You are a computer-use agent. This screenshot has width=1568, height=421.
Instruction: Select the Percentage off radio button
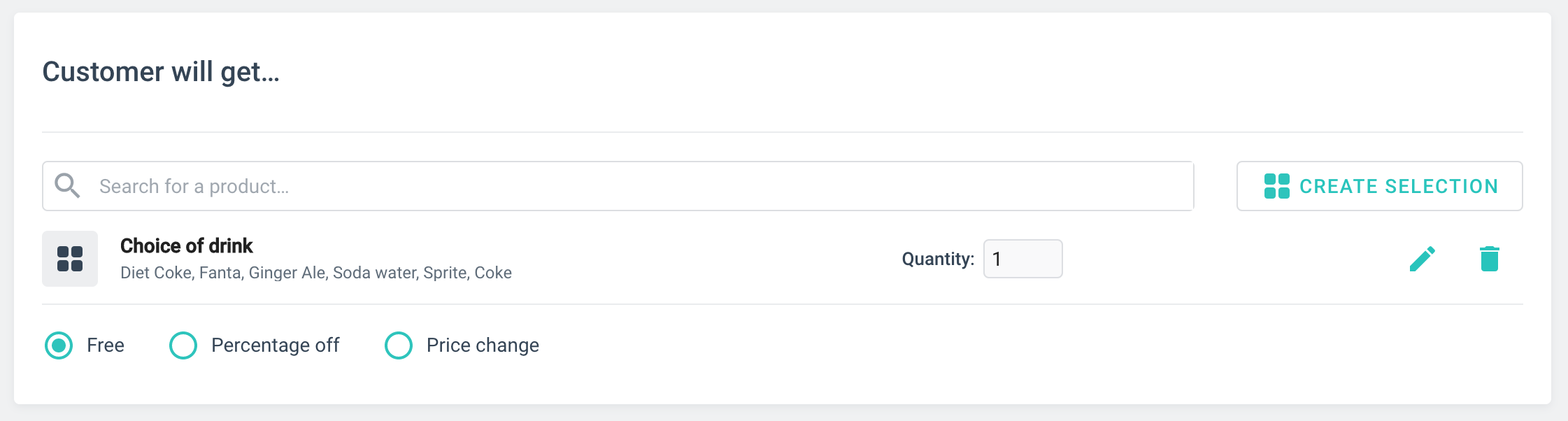pos(183,345)
